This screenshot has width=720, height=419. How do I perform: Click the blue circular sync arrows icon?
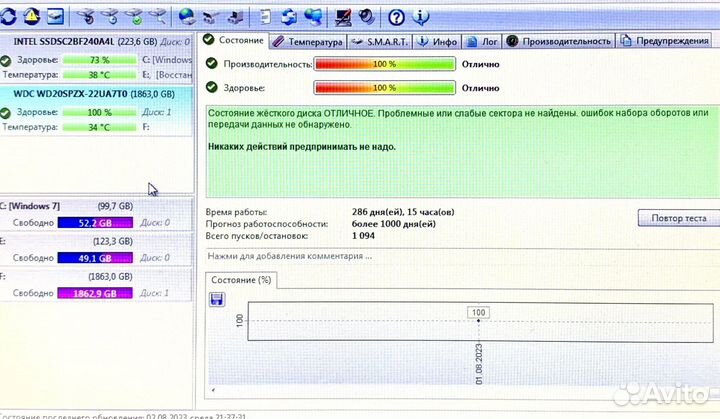tap(289, 17)
